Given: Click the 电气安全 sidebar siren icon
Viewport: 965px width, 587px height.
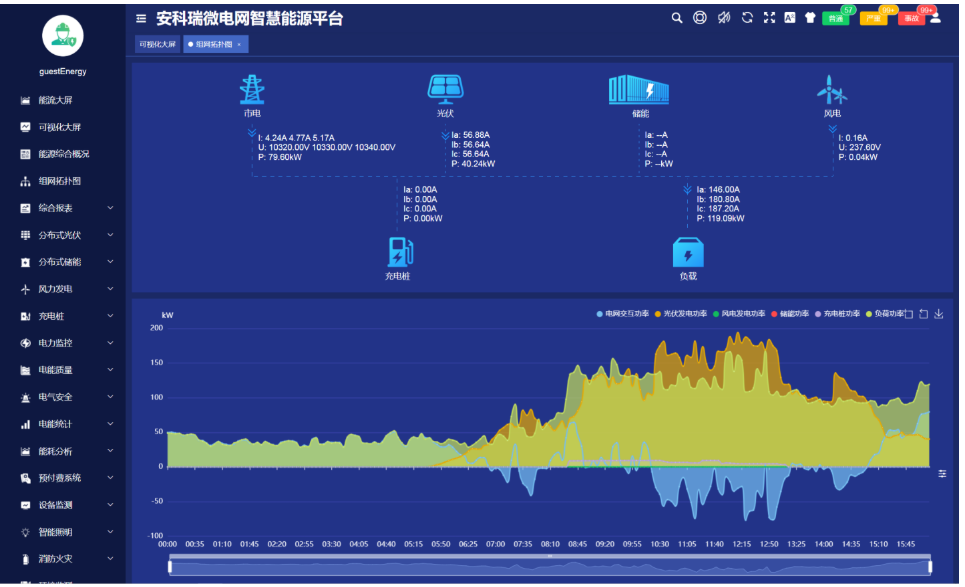Looking at the screenshot, I should (x=25, y=397).
